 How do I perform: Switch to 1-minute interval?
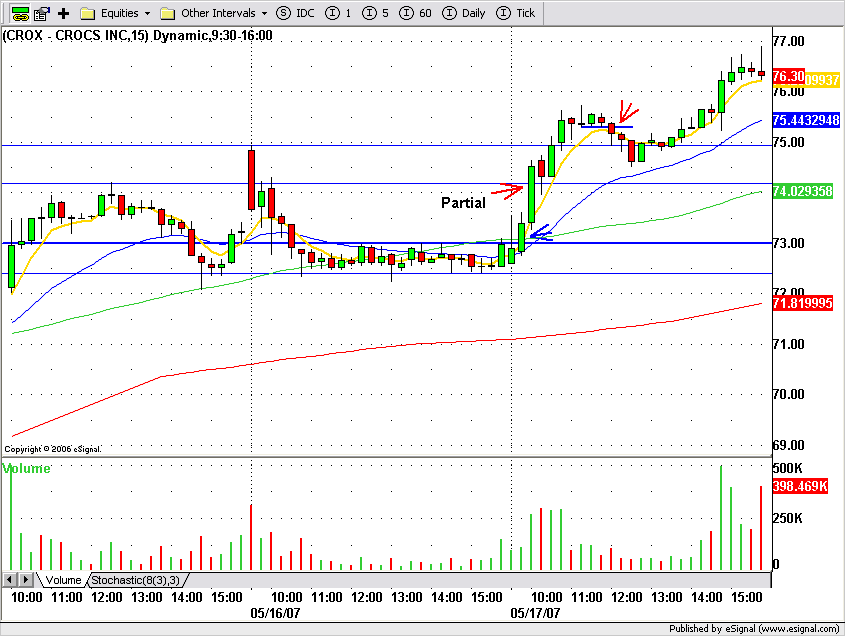coord(338,13)
